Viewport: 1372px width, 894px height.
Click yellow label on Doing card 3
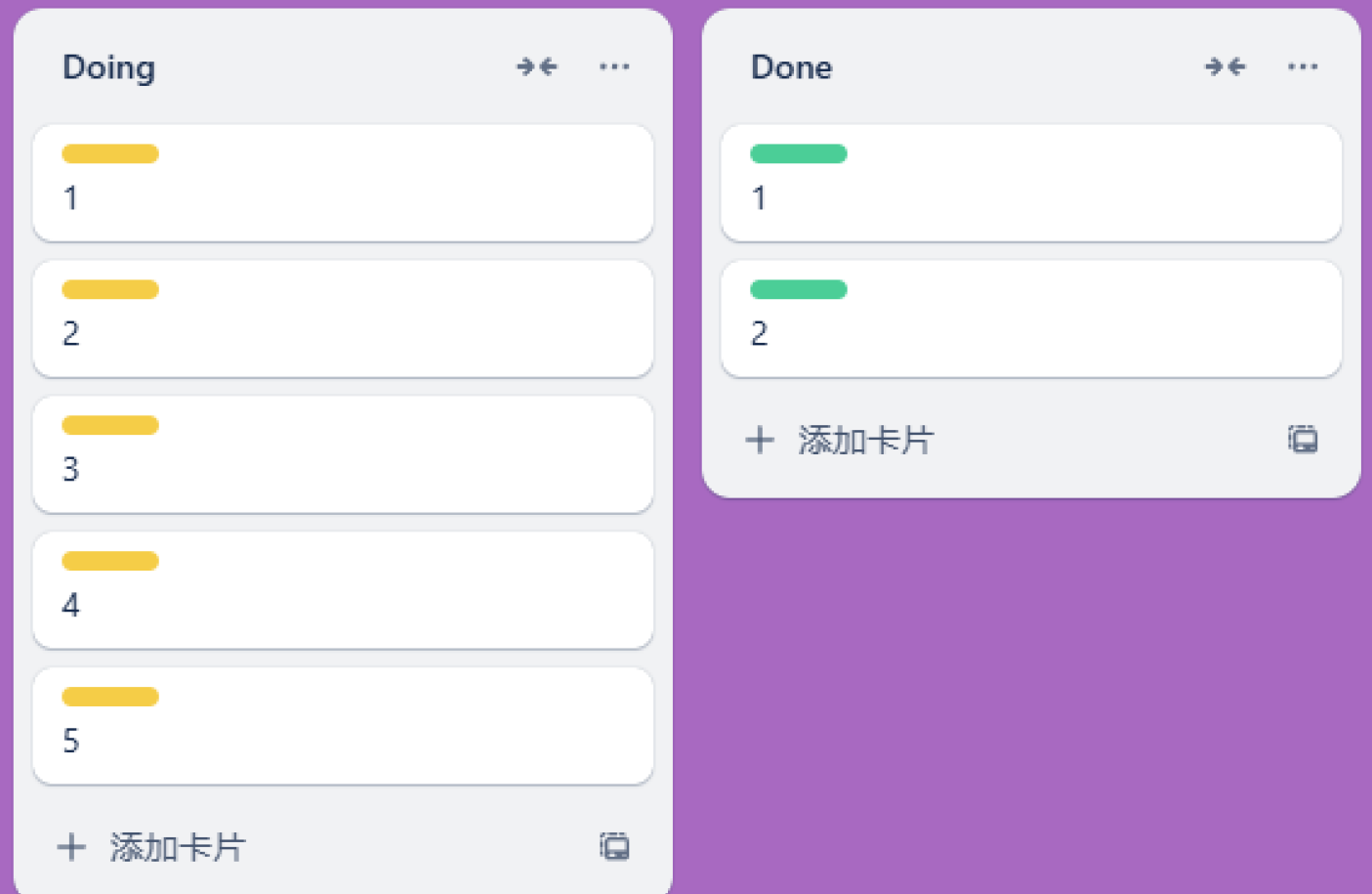(x=110, y=425)
